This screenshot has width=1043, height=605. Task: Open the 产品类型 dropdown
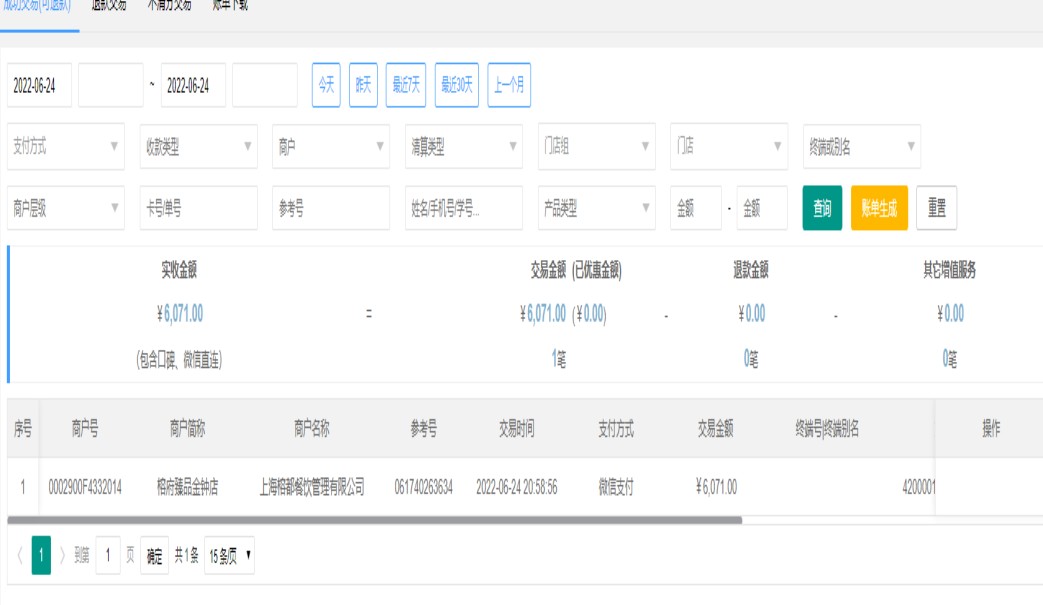coord(596,208)
